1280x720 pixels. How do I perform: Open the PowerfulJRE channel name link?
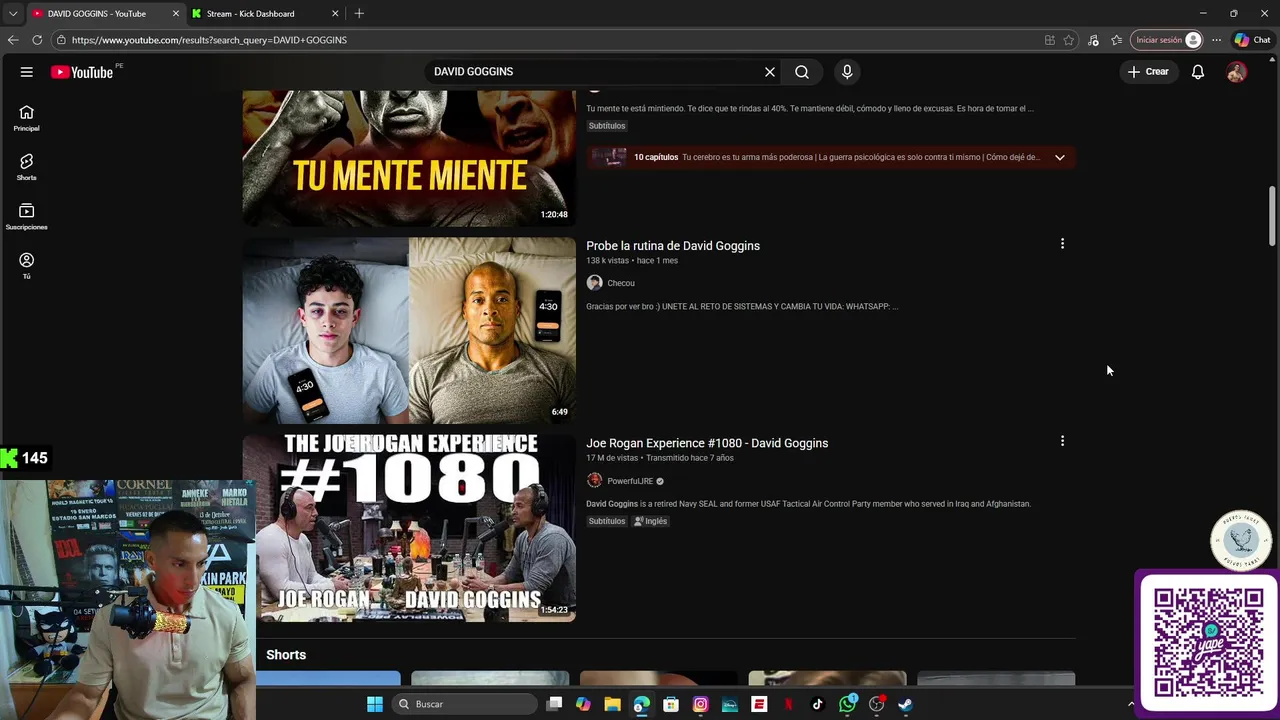point(630,481)
